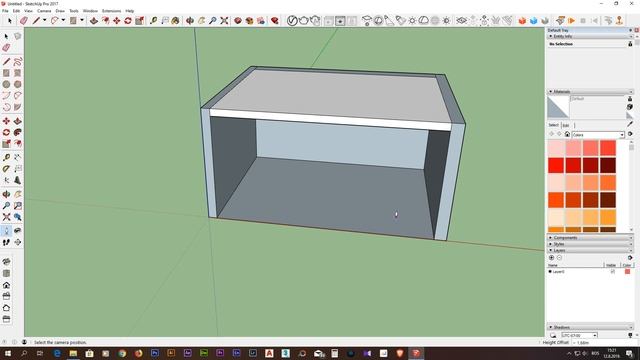Choose the Circle tool in left toolbar

[6, 84]
